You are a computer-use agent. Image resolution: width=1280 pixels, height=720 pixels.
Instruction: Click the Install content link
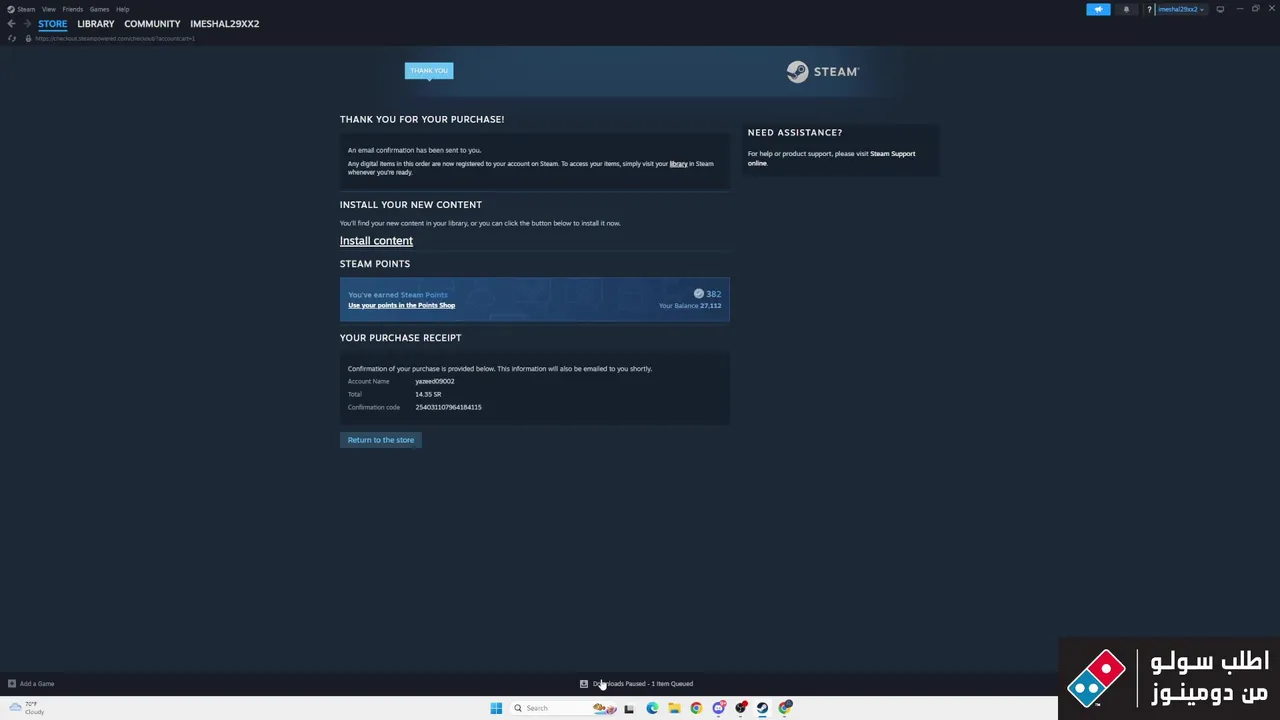coord(376,241)
